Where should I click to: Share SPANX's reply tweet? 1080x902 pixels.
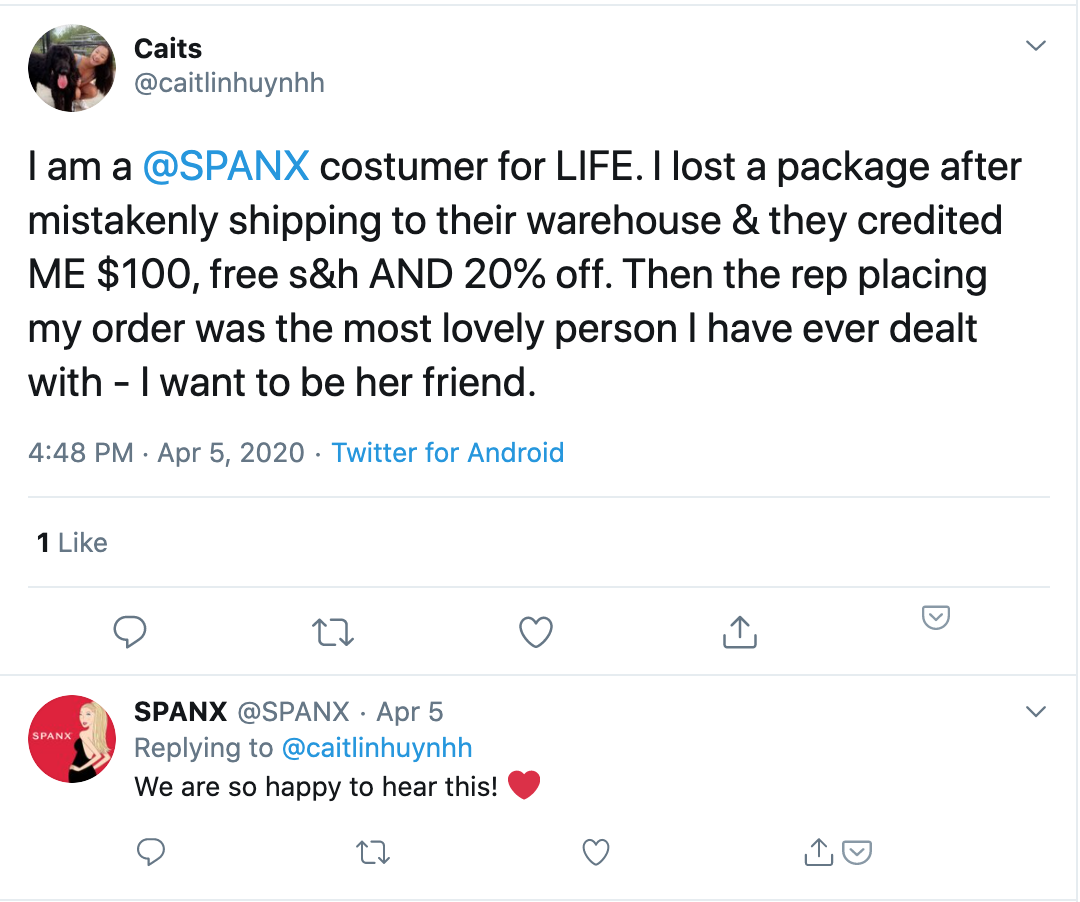click(x=818, y=852)
